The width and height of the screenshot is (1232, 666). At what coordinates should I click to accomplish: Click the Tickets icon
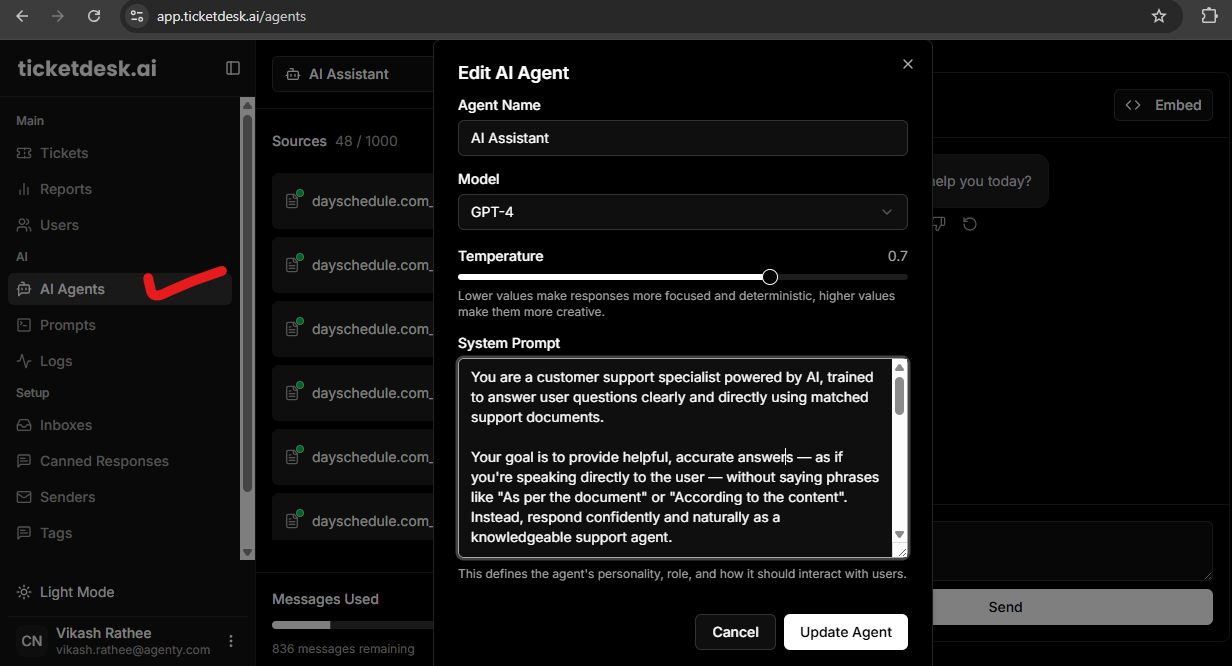24,153
